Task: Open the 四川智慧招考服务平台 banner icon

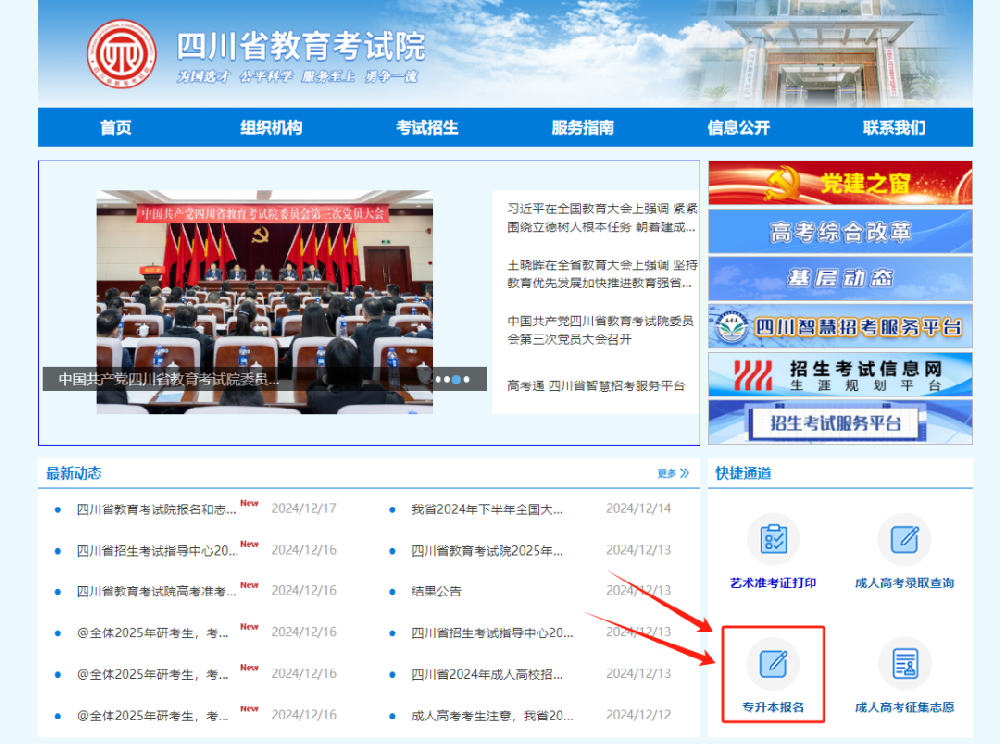Action: click(840, 326)
